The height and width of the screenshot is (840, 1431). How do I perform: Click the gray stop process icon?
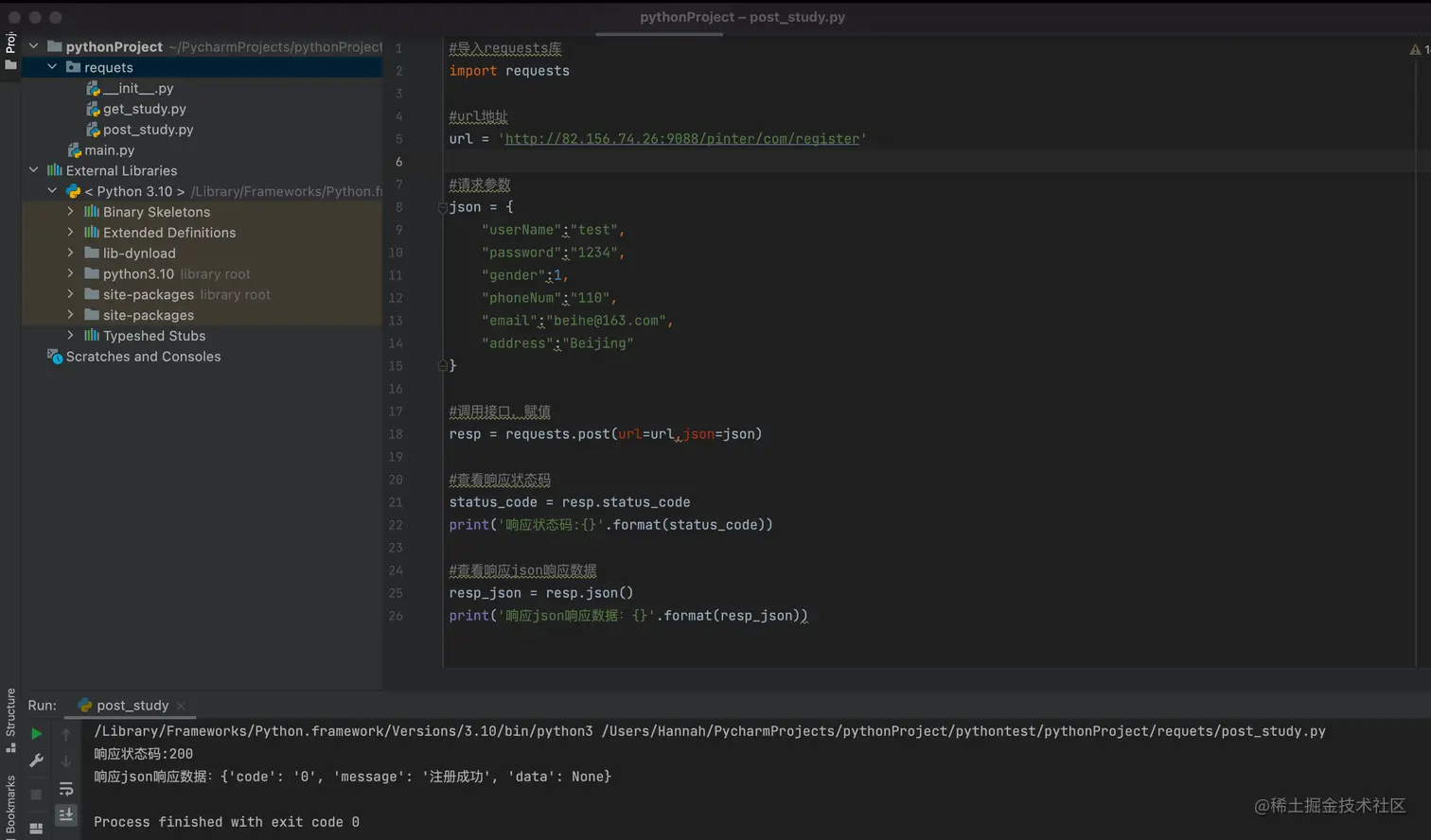tap(36, 795)
